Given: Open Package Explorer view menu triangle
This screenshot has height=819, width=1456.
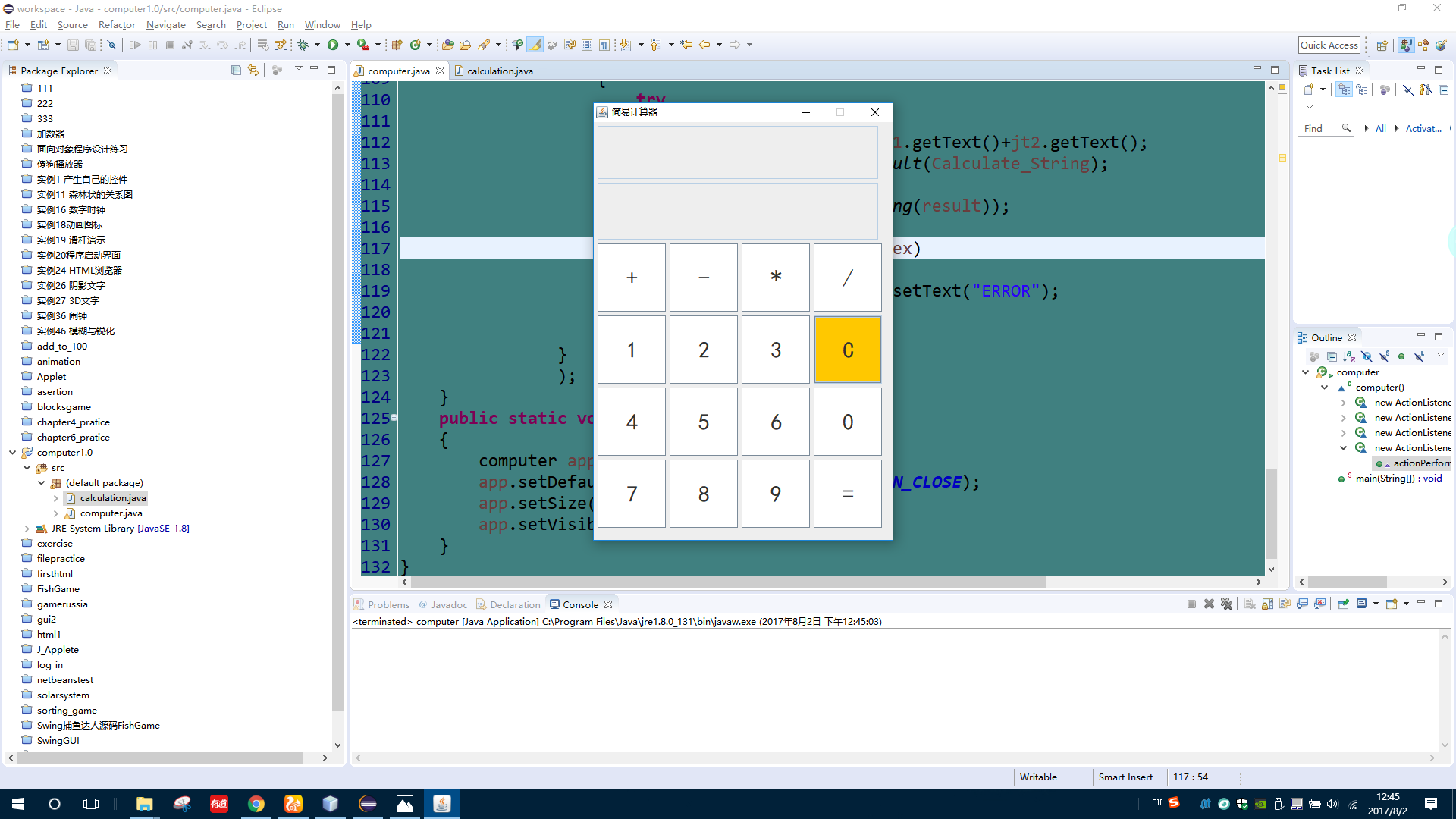Looking at the screenshot, I should pyautogui.click(x=298, y=69).
